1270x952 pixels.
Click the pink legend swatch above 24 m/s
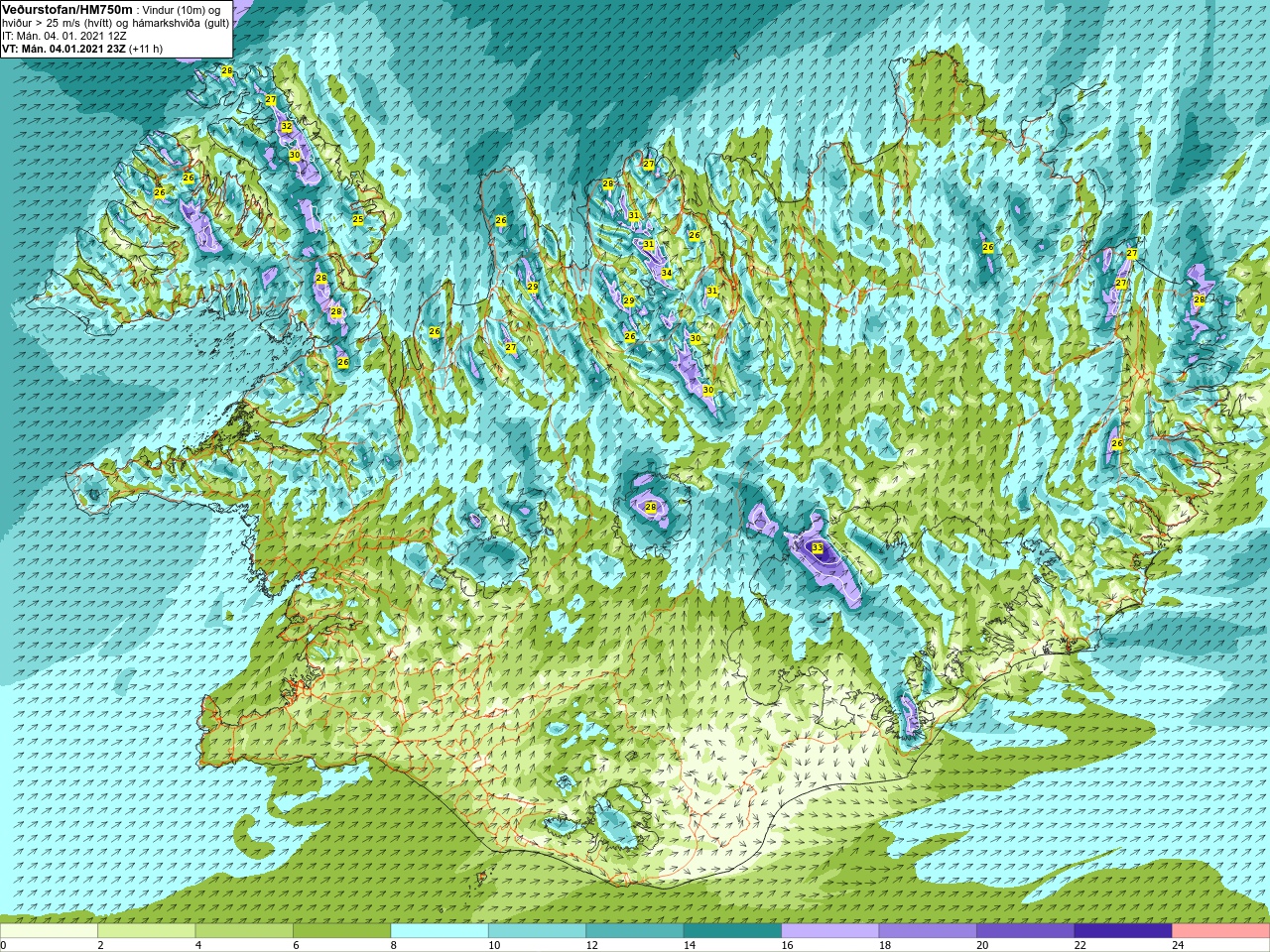tap(1221, 931)
